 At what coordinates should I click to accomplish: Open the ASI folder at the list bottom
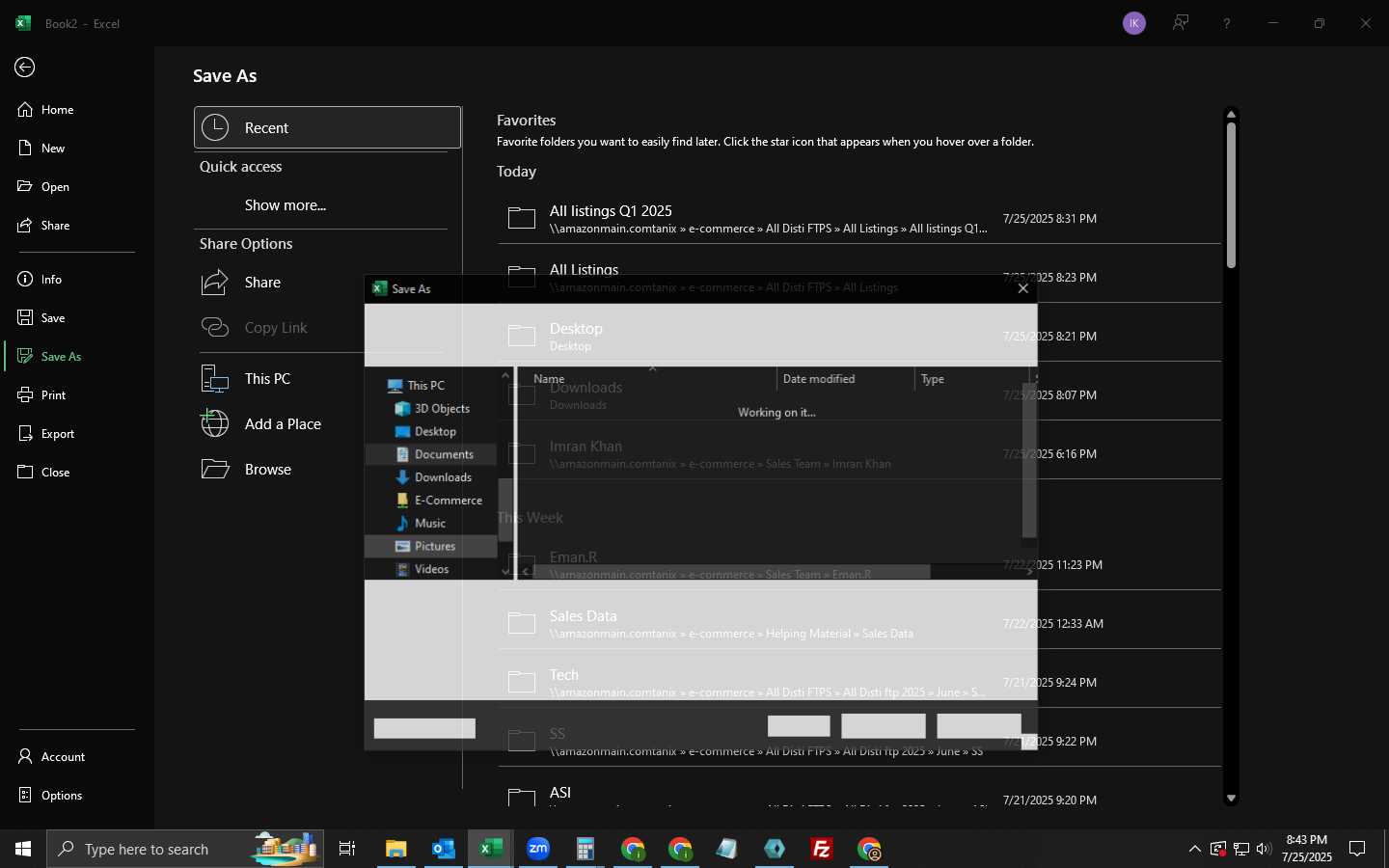pyautogui.click(x=859, y=796)
